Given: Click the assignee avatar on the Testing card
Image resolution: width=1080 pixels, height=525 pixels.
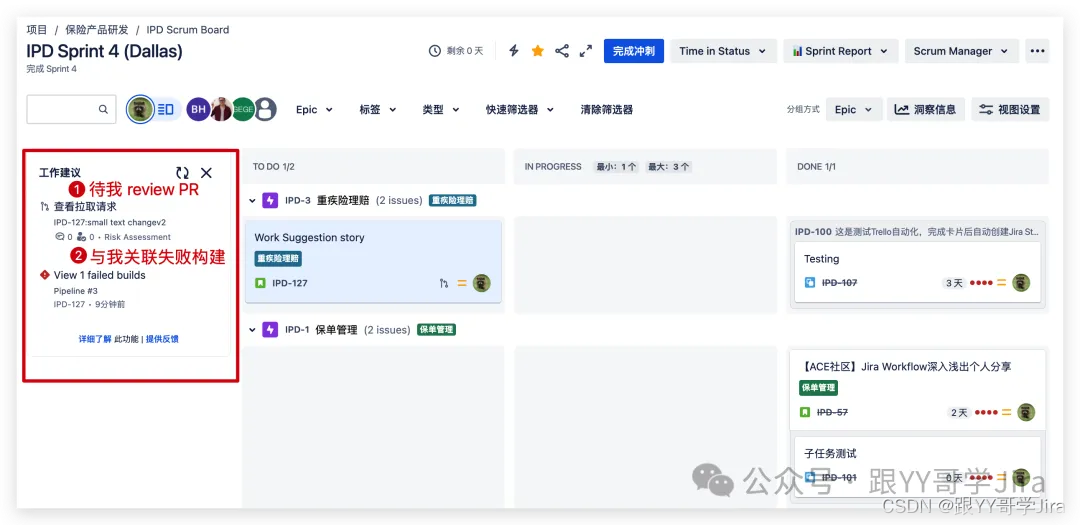Looking at the screenshot, I should [1021, 282].
